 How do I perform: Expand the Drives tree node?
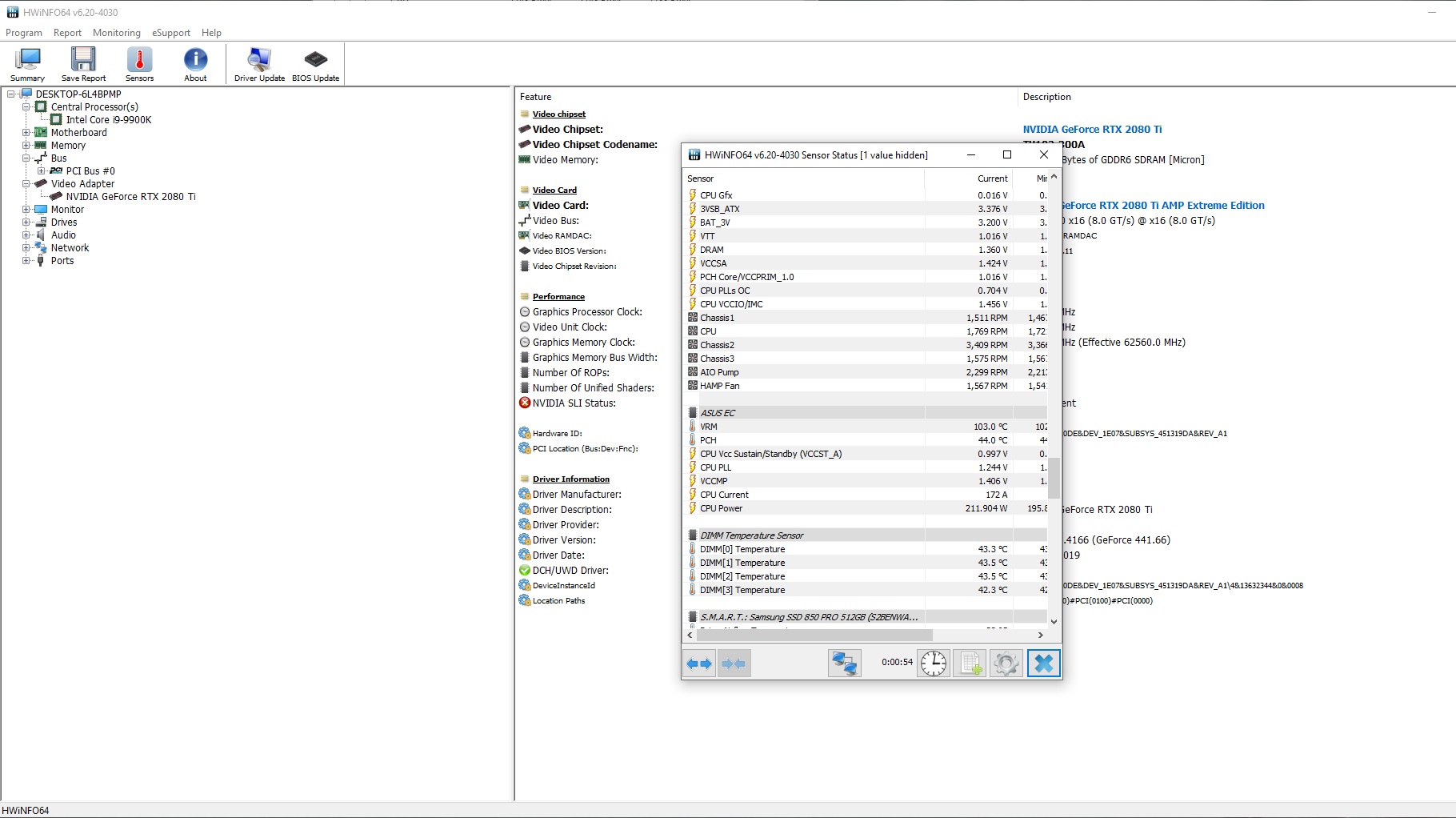(x=26, y=223)
